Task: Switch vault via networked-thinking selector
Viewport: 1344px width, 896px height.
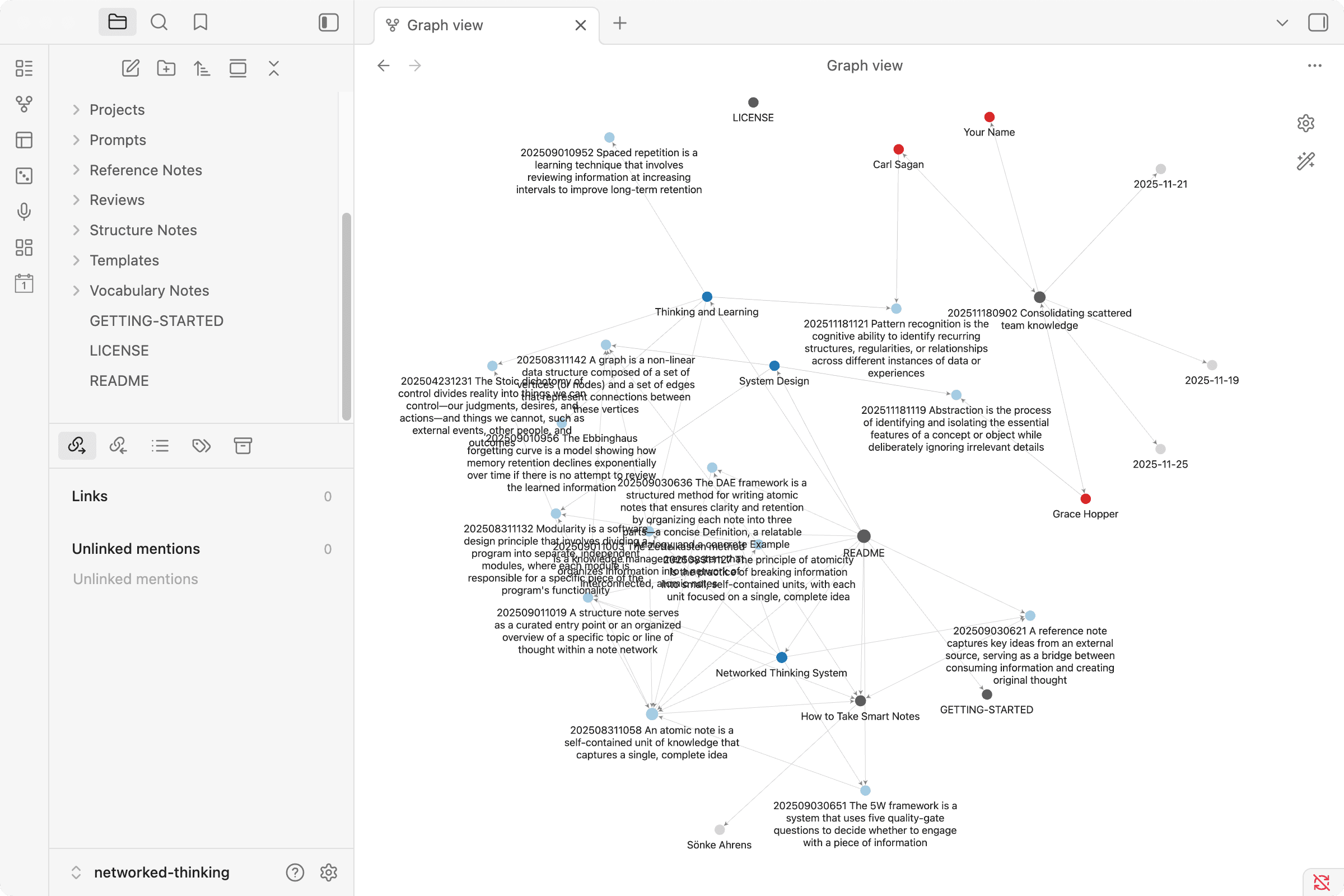Action: point(151,872)
